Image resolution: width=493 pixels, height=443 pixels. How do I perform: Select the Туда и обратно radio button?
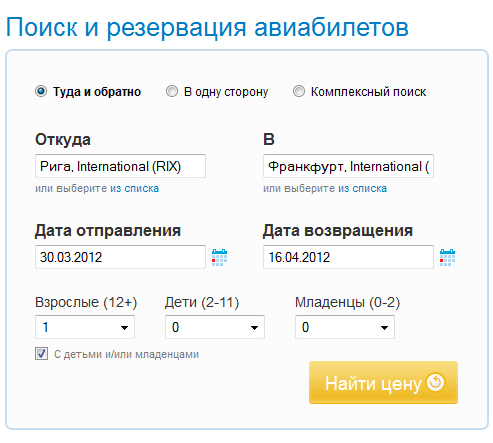click(x=41, y=91)
